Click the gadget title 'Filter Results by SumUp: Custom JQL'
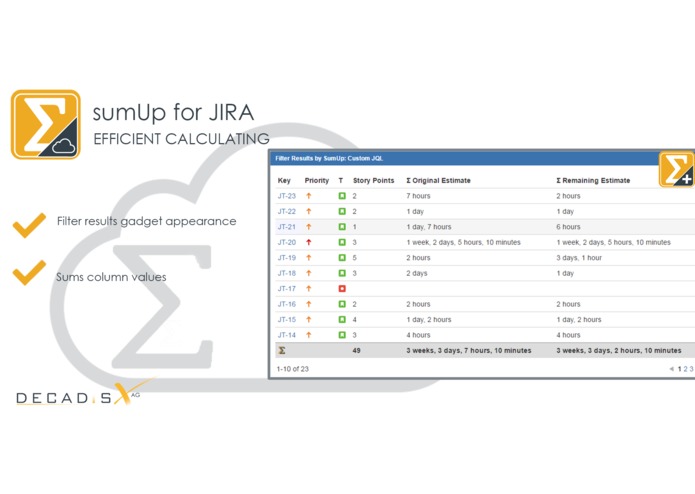This screenshot has height=494, width=695. [329, 158]
